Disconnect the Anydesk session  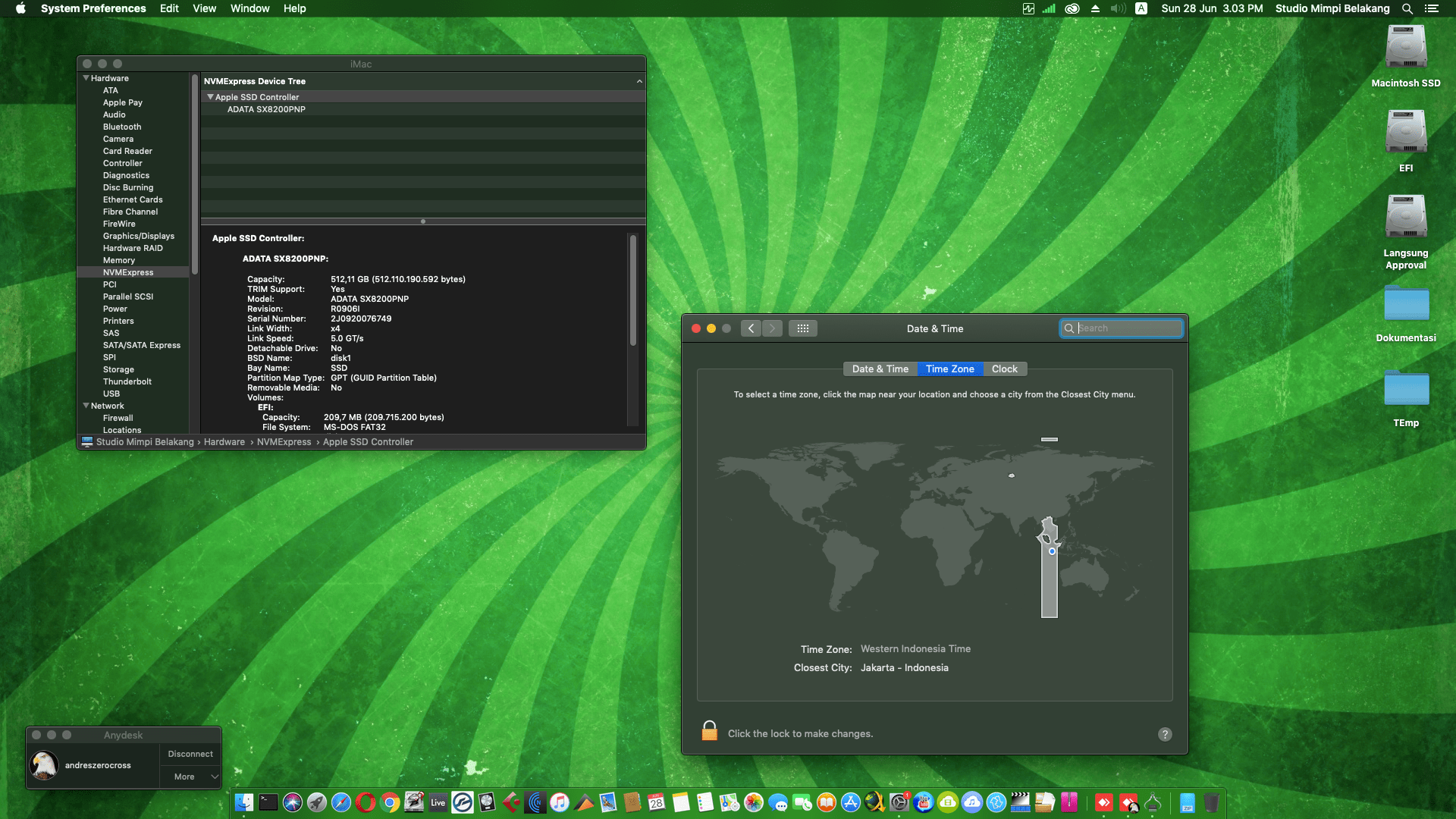pos(190,754)
